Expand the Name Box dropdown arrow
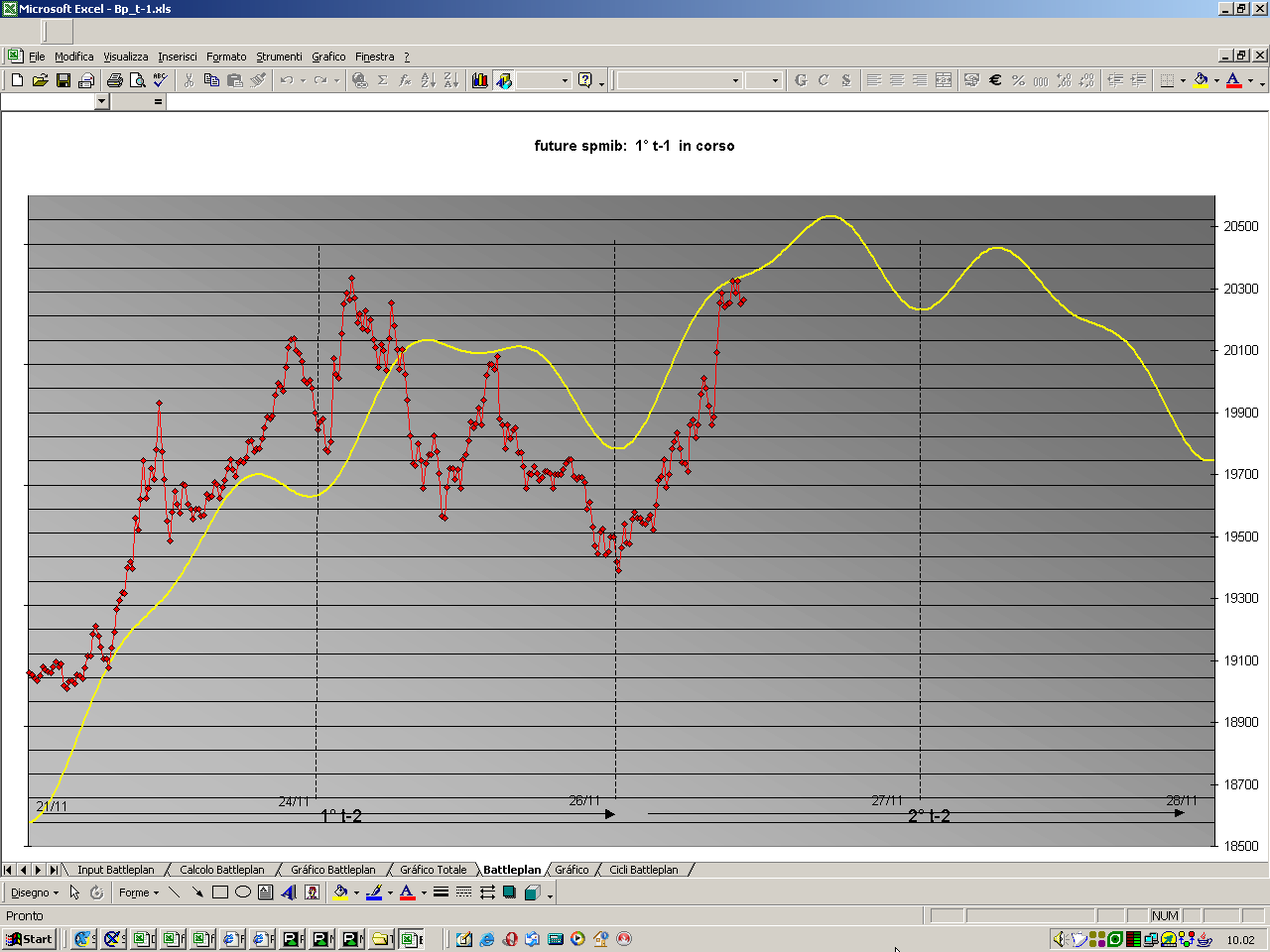This screenshot has width=1270, height=952. click(x=101, y=101)
